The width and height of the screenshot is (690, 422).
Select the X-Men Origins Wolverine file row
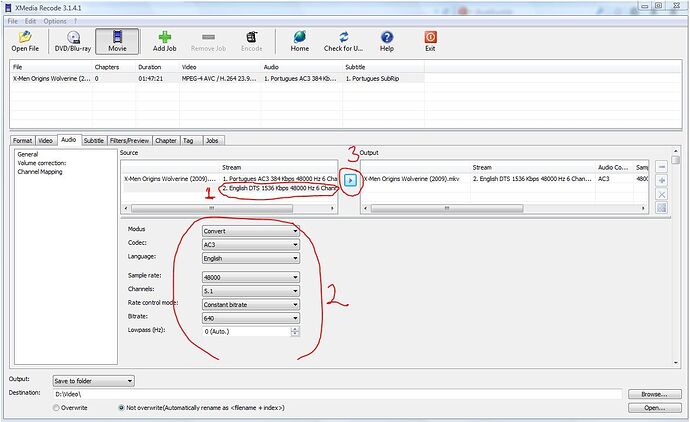[x=217, y=79]
